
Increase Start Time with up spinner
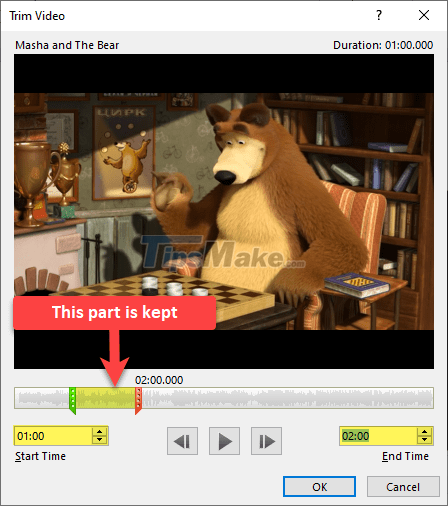pos(100,432)
